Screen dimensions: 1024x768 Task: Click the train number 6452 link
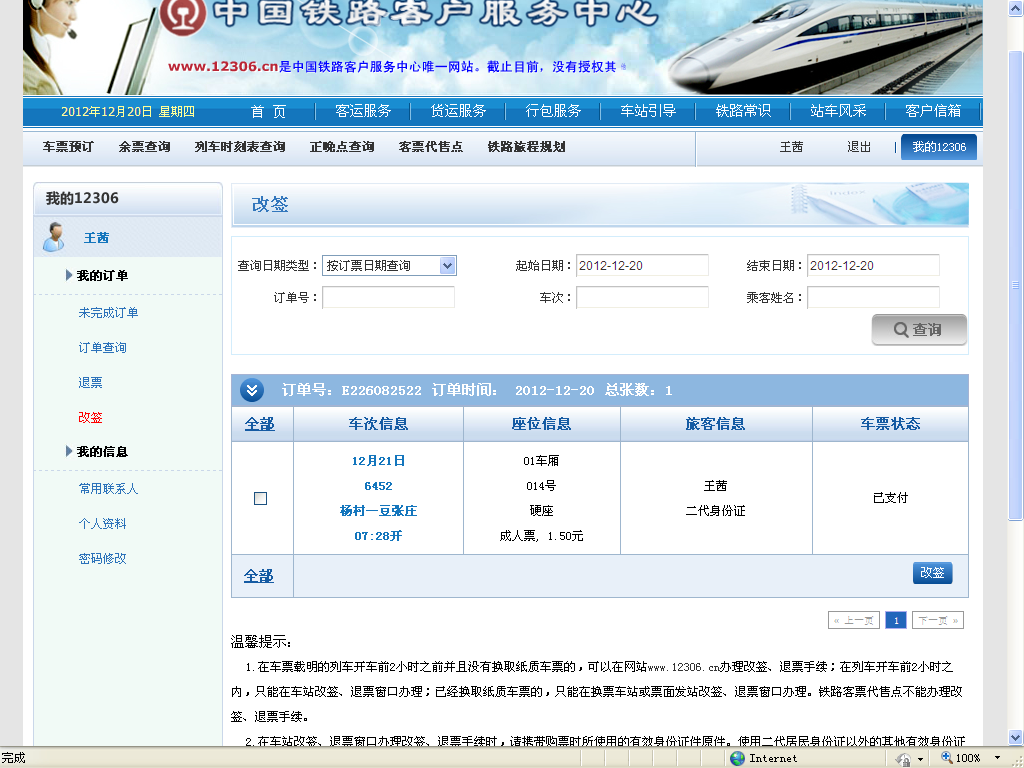click(378, 486)
